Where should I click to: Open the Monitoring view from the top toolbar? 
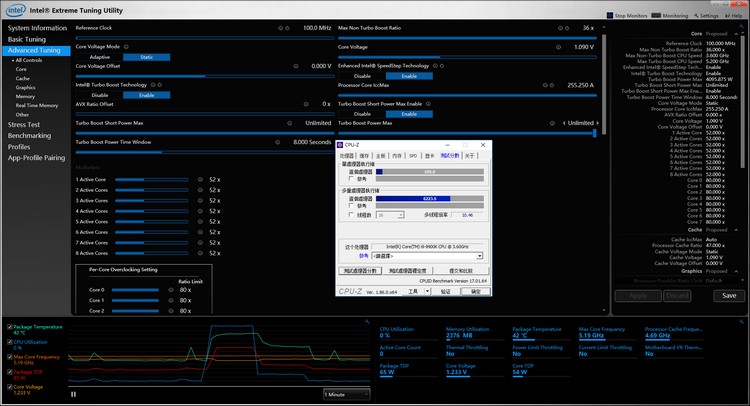tap(670, 16)
